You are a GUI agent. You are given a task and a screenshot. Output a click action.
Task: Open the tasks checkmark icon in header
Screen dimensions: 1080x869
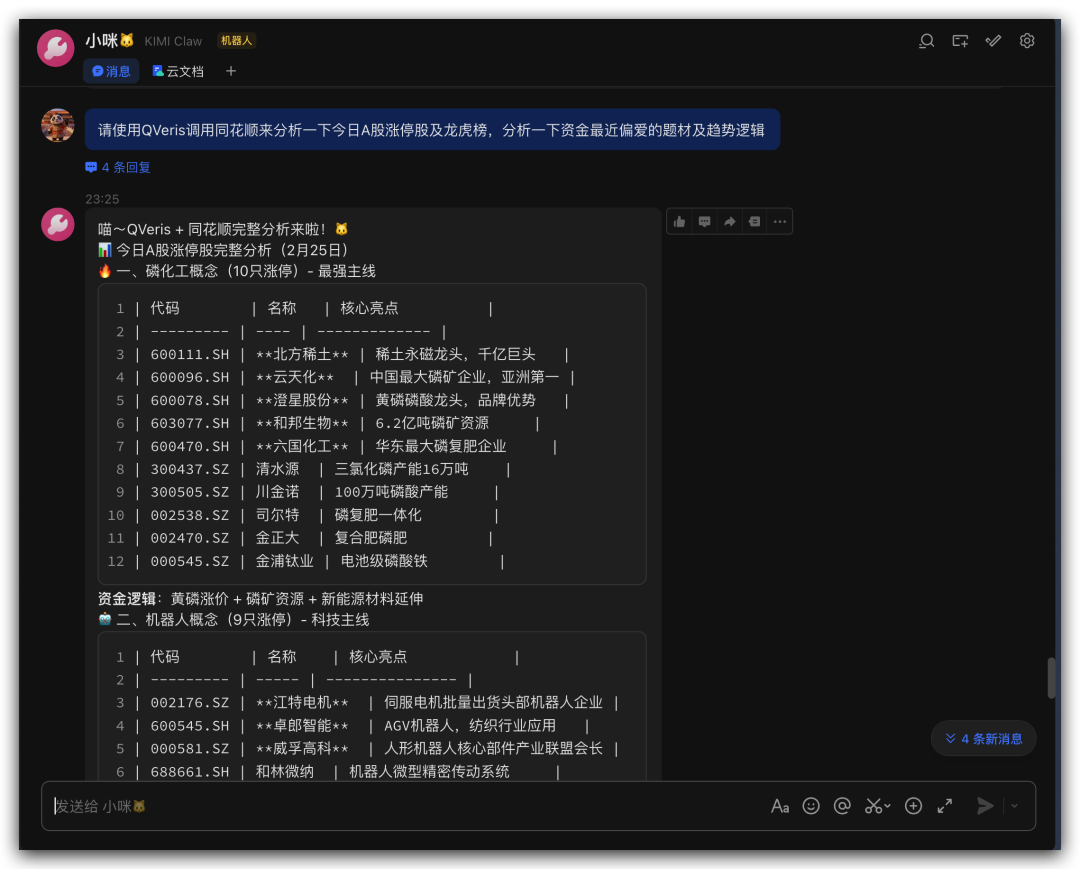point(993,41)
